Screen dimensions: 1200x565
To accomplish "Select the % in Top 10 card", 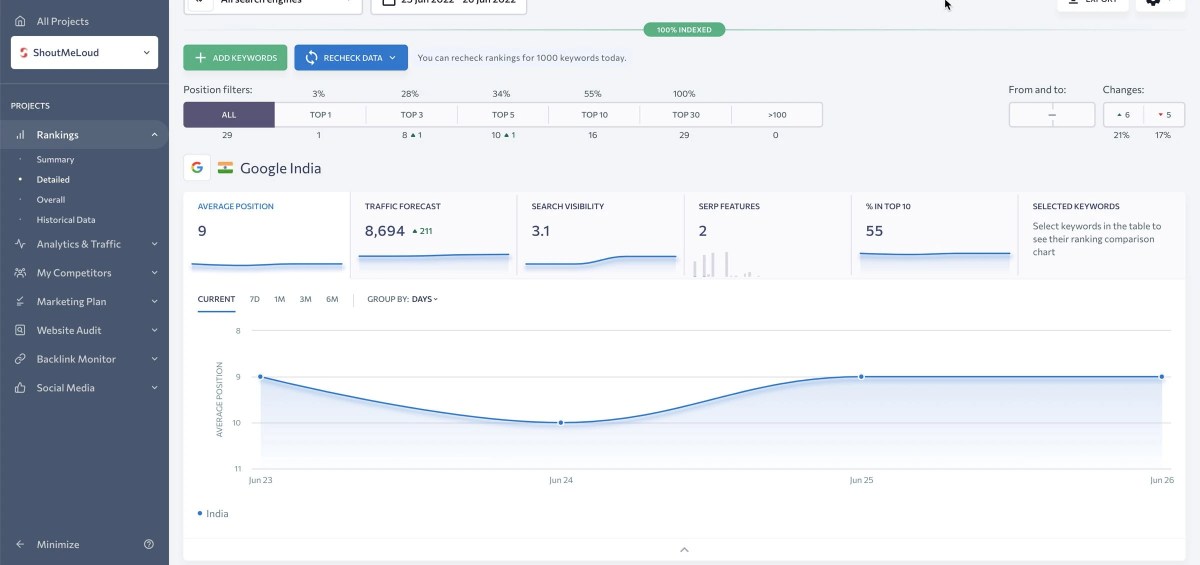I will (935, 235).
